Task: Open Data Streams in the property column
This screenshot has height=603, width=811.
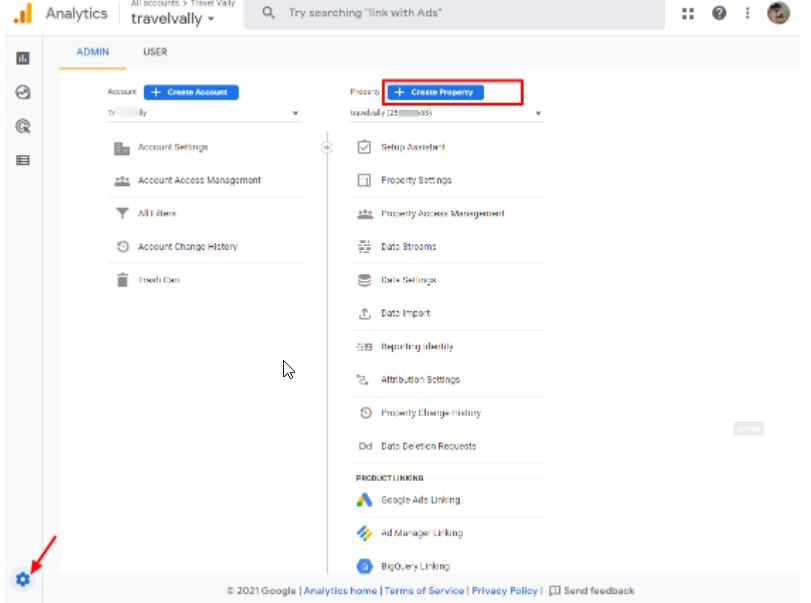Action: tap(408, 247)
